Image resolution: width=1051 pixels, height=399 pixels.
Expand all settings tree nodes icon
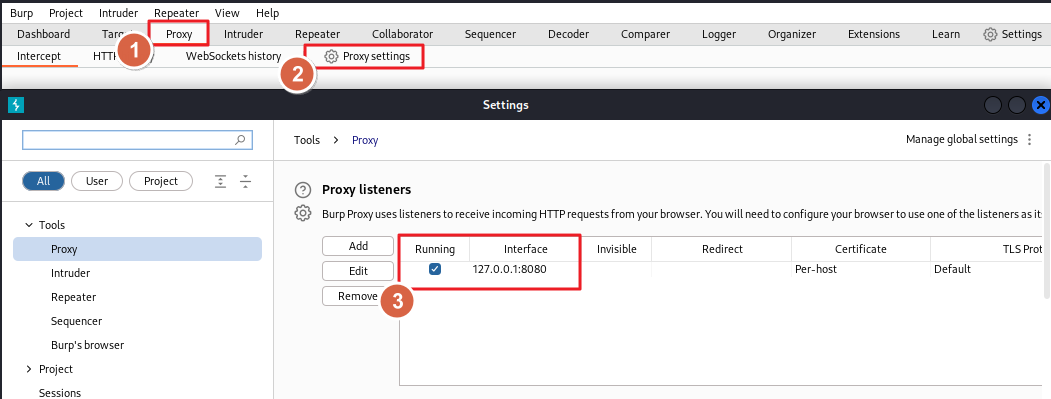click(x=221, y=181)
